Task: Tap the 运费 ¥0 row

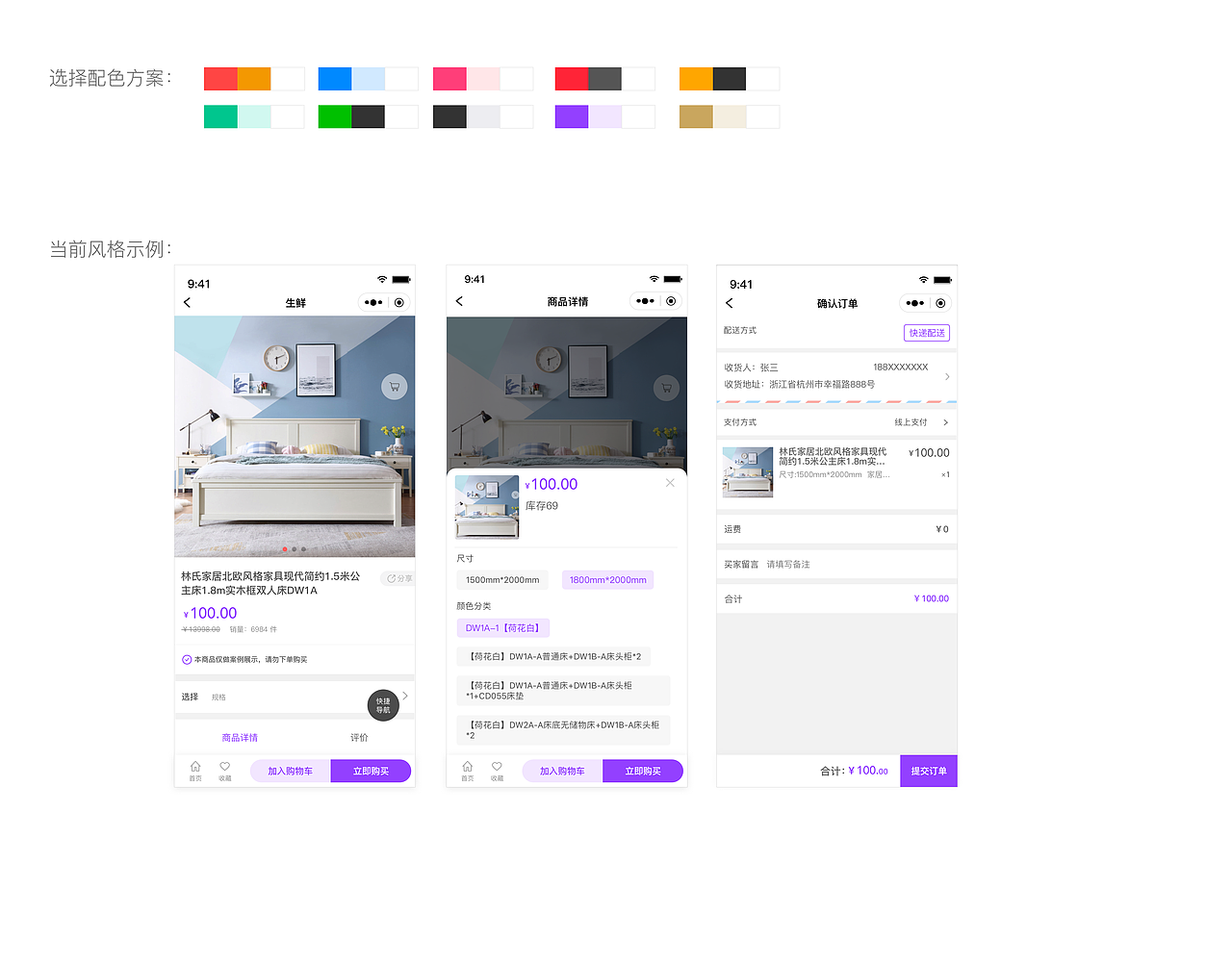Action: (x=836, y=529)
